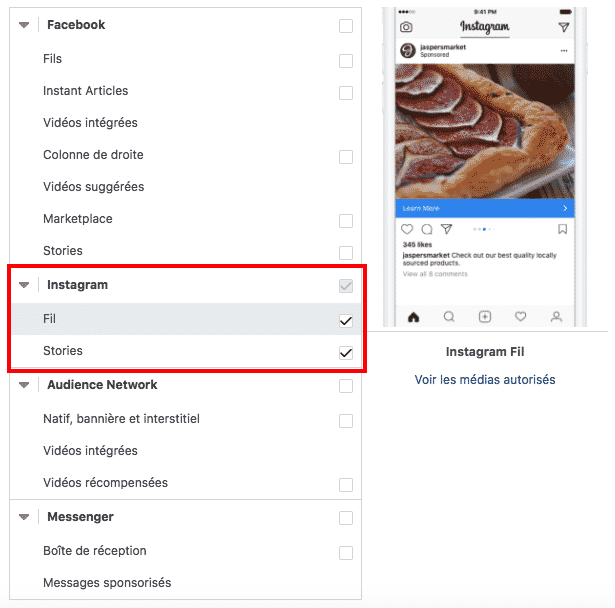This screenshot has height=608, width=615.
Task: Click the search magnifier in Instagram bottom bar
Action: point(449,317)
